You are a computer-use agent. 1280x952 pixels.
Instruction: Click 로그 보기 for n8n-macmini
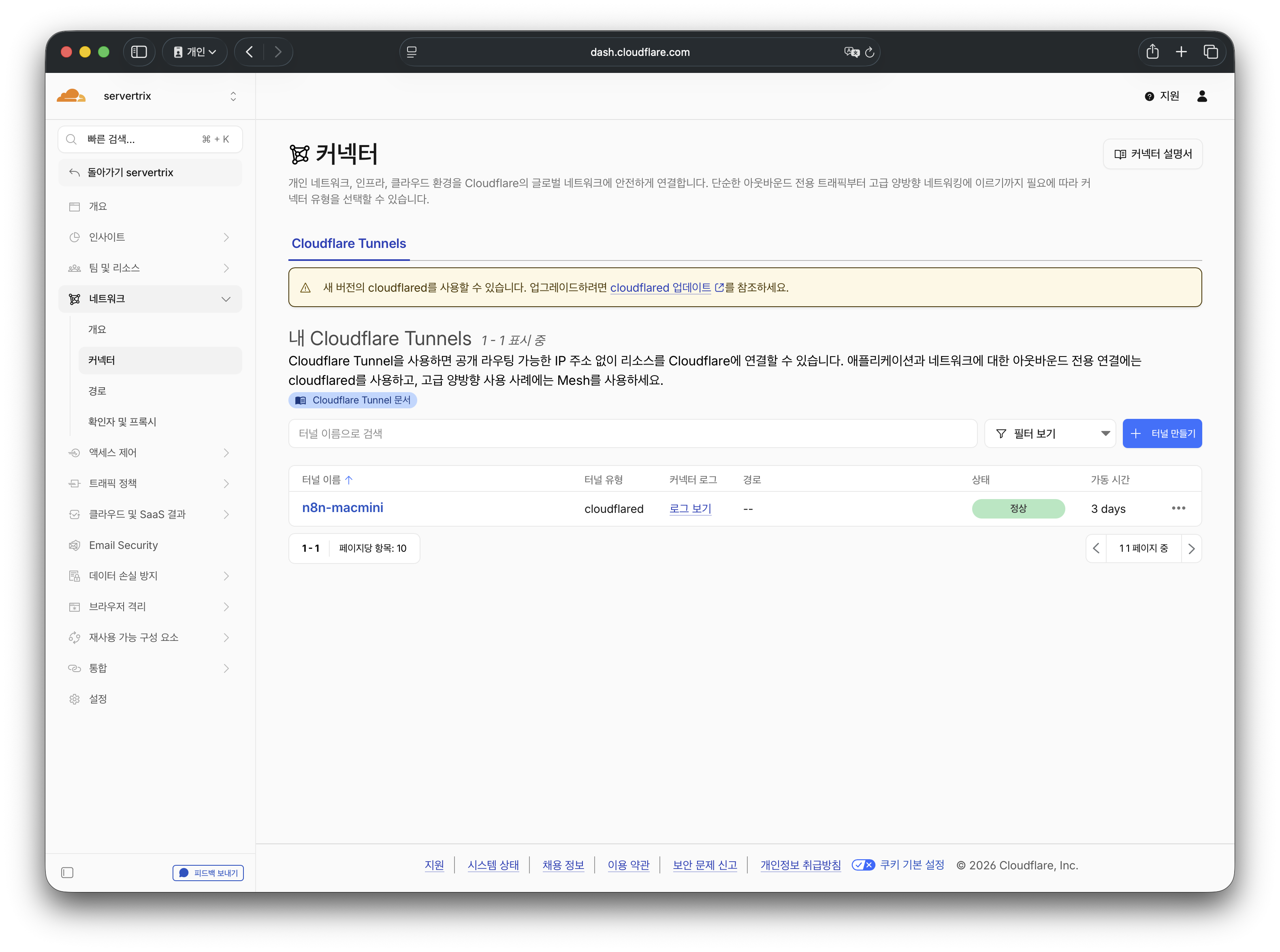pos(690,509)
